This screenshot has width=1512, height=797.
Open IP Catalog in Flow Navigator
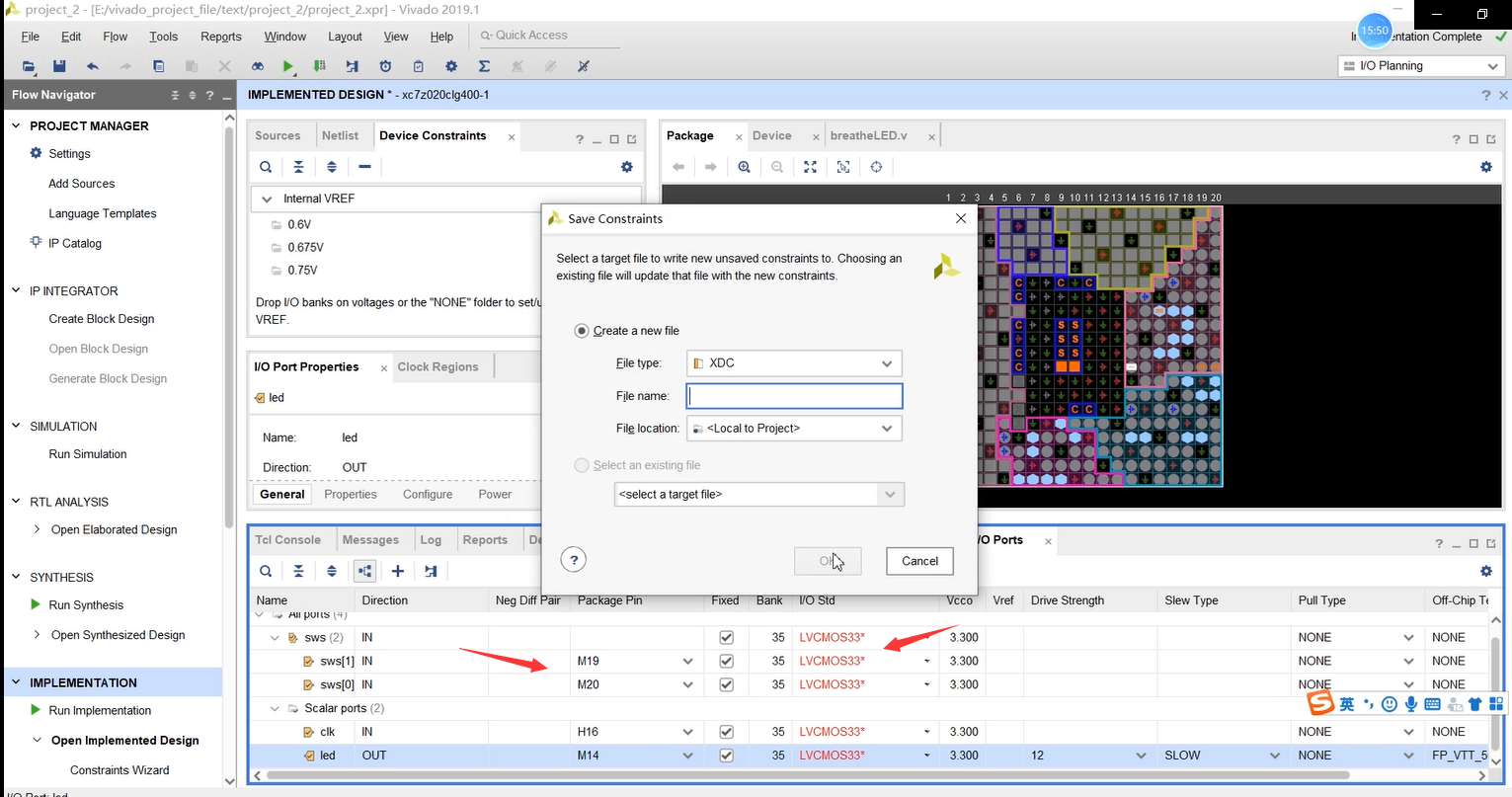(75, 243)
